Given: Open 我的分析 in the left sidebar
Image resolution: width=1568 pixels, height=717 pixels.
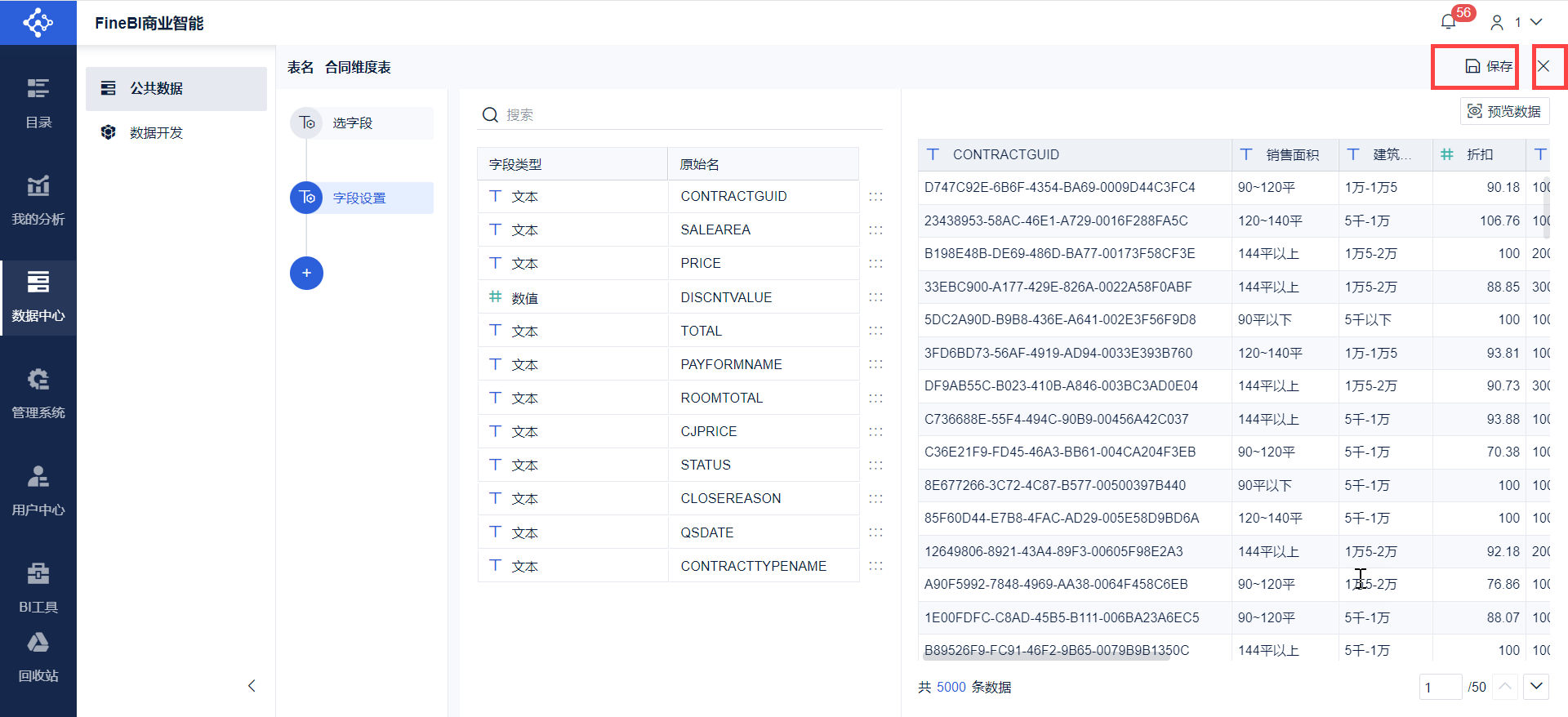Looking at the screenshot, I should (x=38, y=201).
